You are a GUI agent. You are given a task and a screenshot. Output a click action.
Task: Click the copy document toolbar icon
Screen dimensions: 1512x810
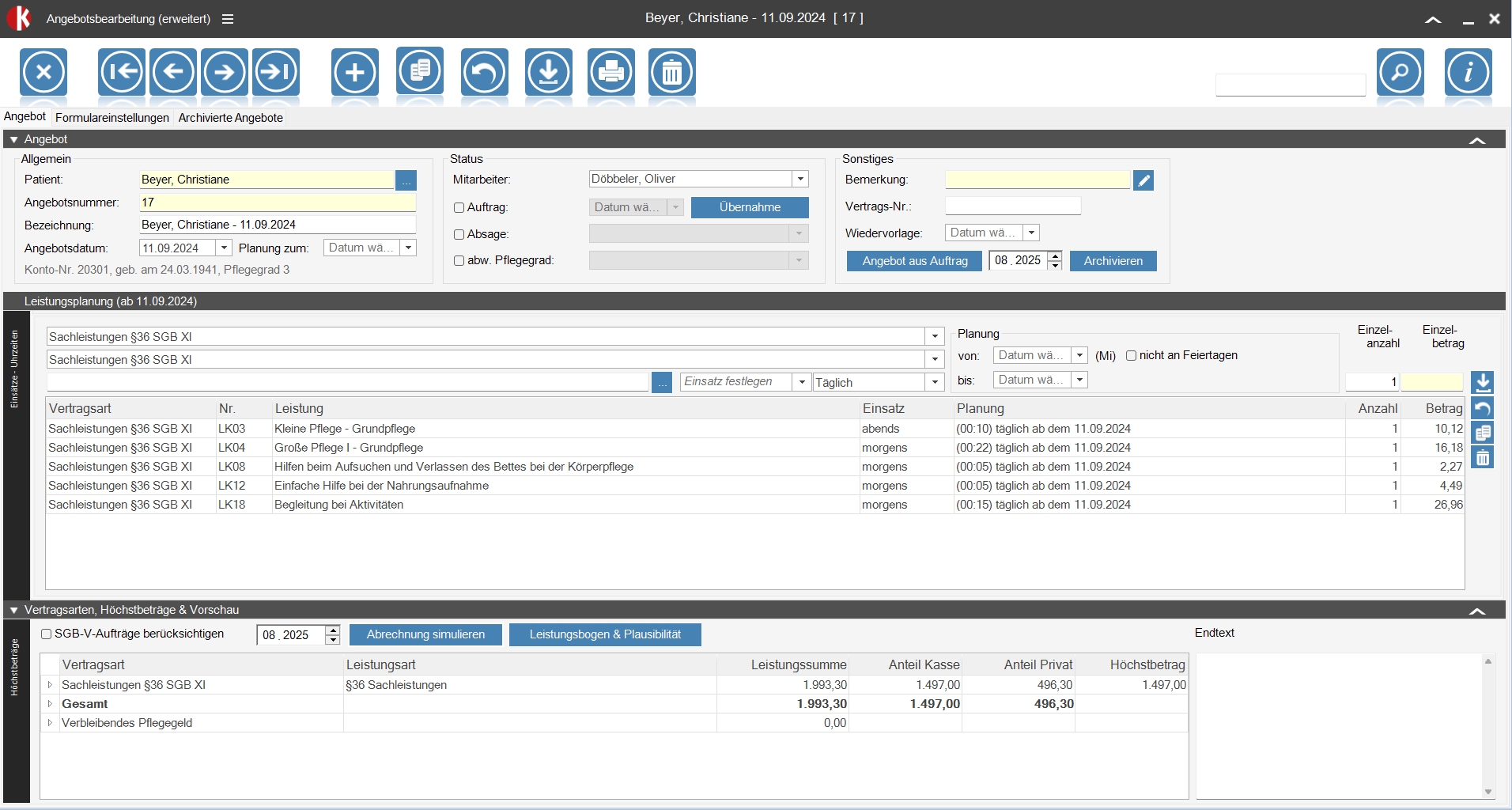420,71
